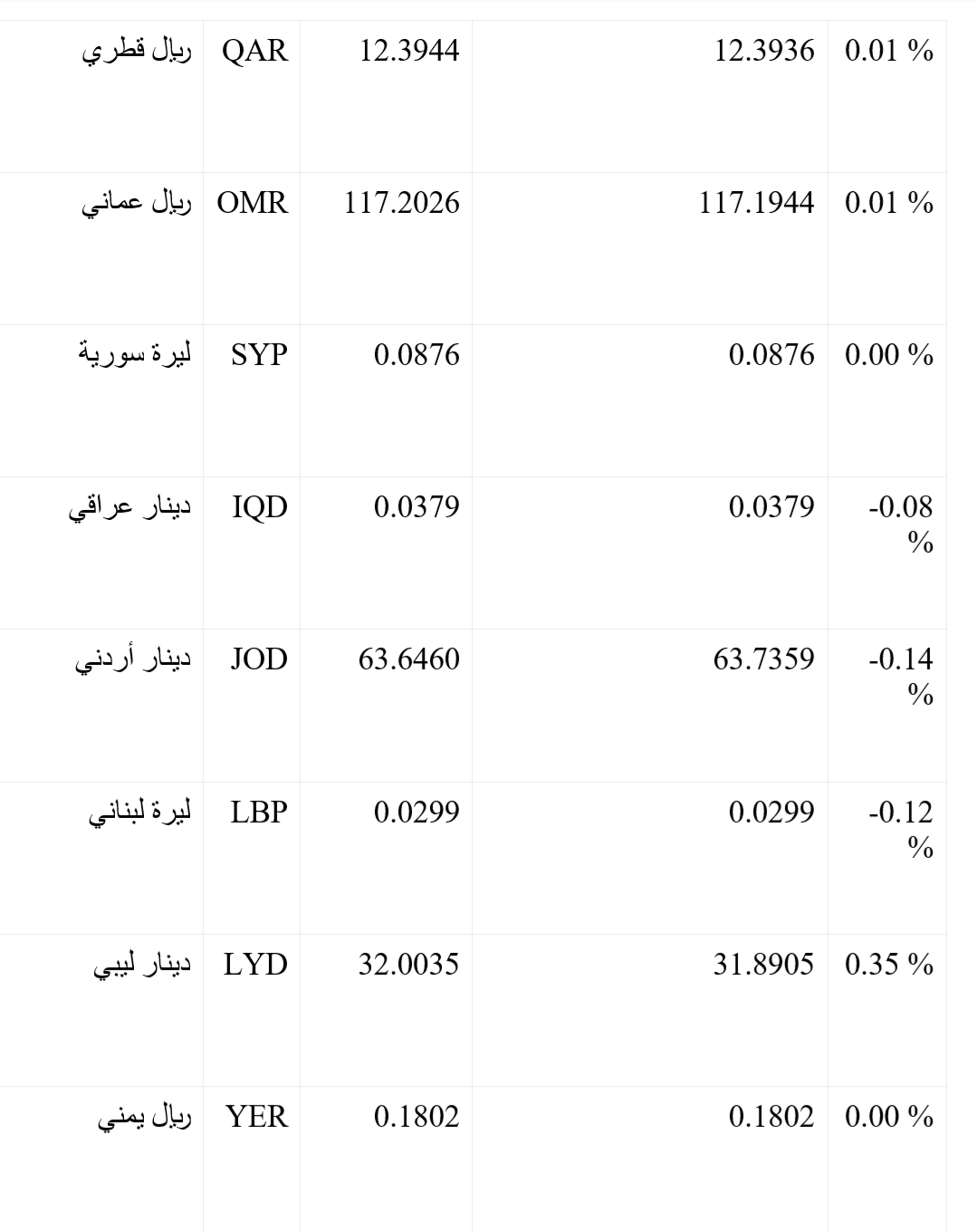The height and width of the screenshot is (1232, 978).
Task: Select the -0.08 % change for IQD
Action: pyautogui.click(x=901, y=525)
